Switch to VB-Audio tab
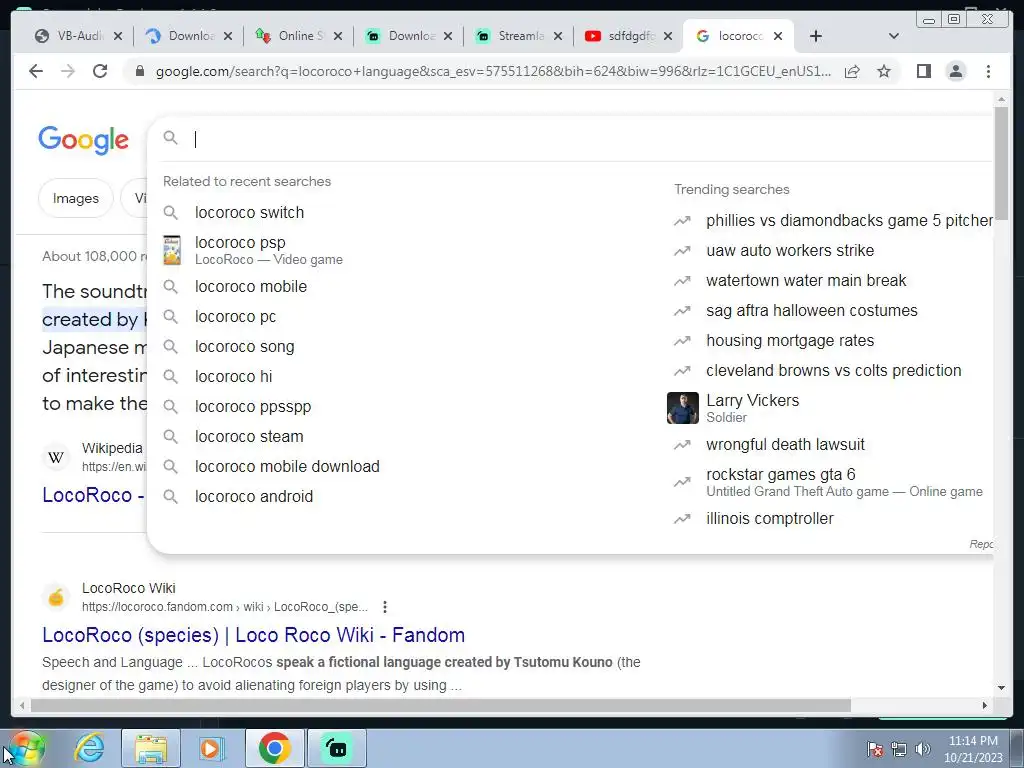 72,36
